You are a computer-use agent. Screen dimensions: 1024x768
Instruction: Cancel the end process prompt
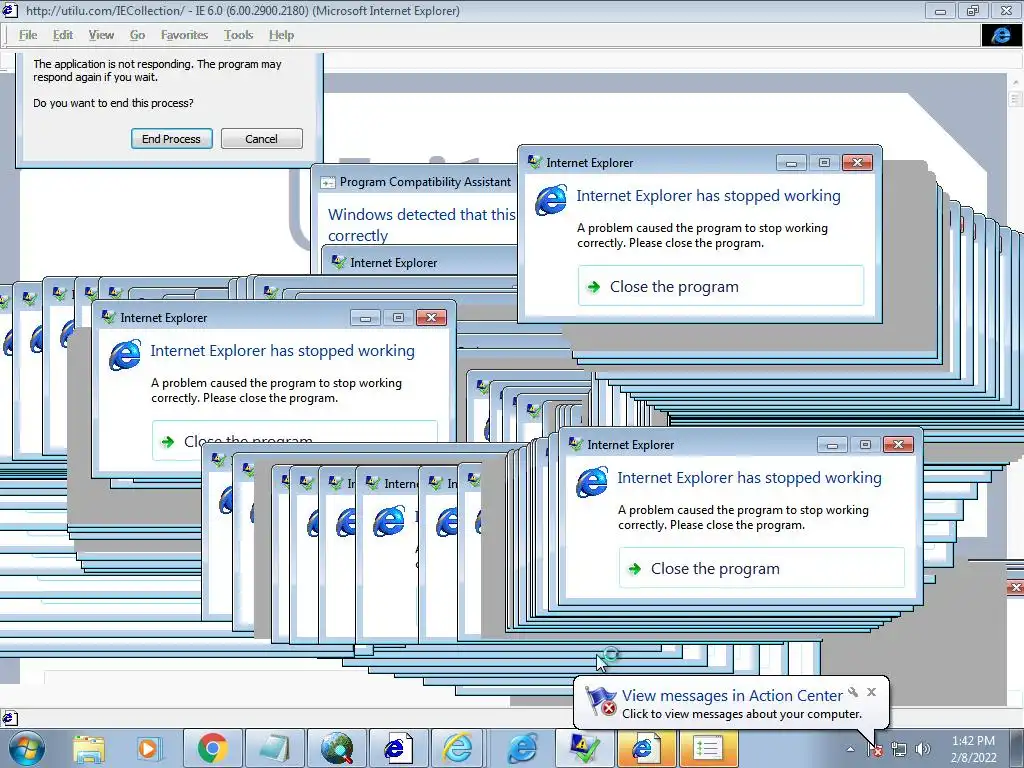[261, 138]
